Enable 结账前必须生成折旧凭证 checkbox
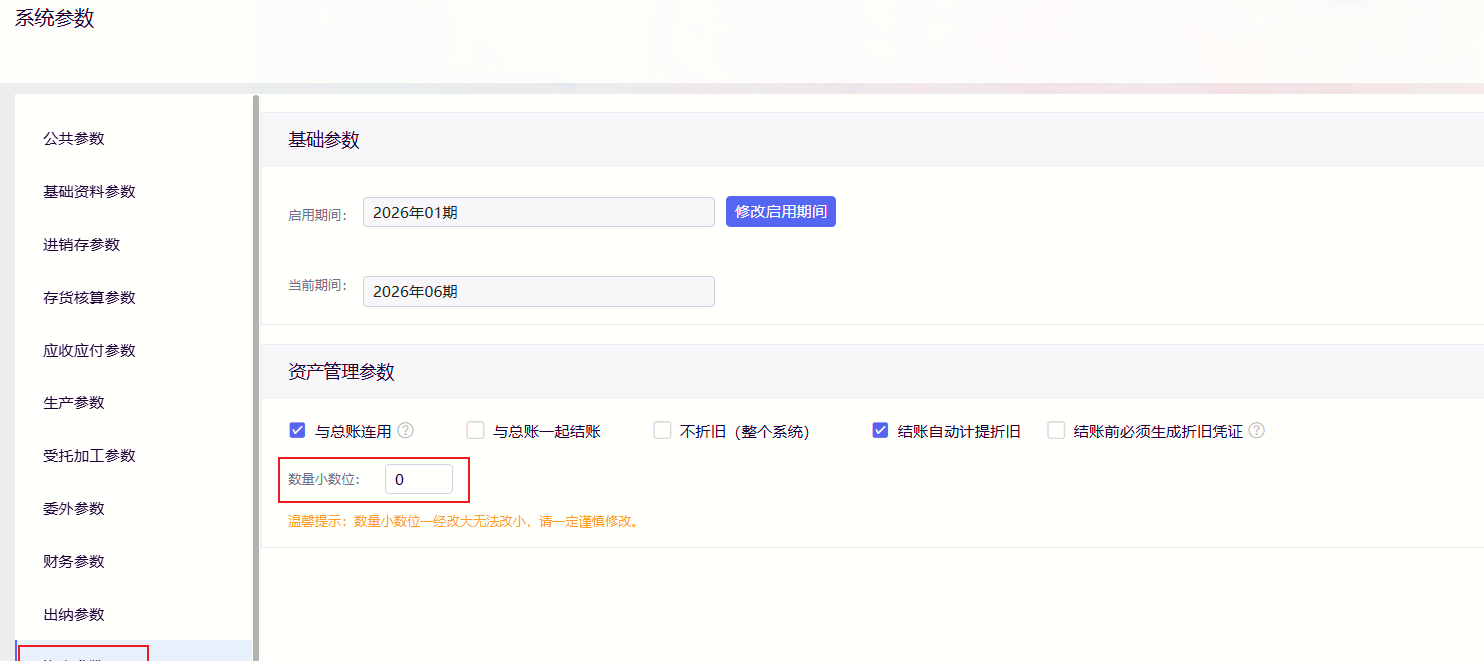 pos(1056,430)
